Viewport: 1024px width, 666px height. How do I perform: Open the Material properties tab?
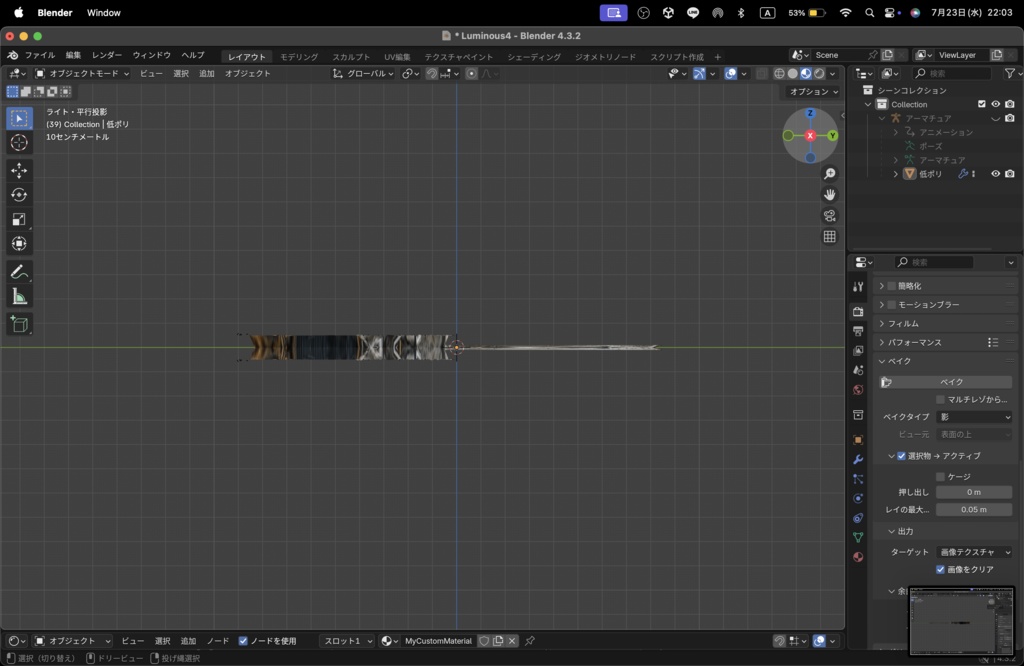coord(858,557)
